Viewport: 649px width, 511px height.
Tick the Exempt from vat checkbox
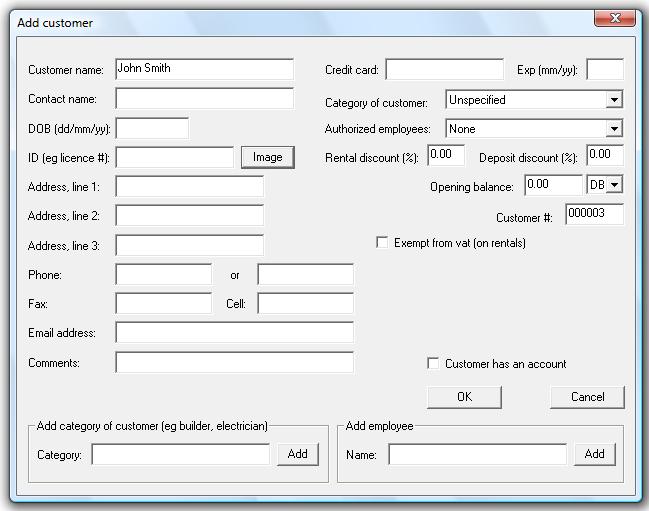(x=382, y=243)
